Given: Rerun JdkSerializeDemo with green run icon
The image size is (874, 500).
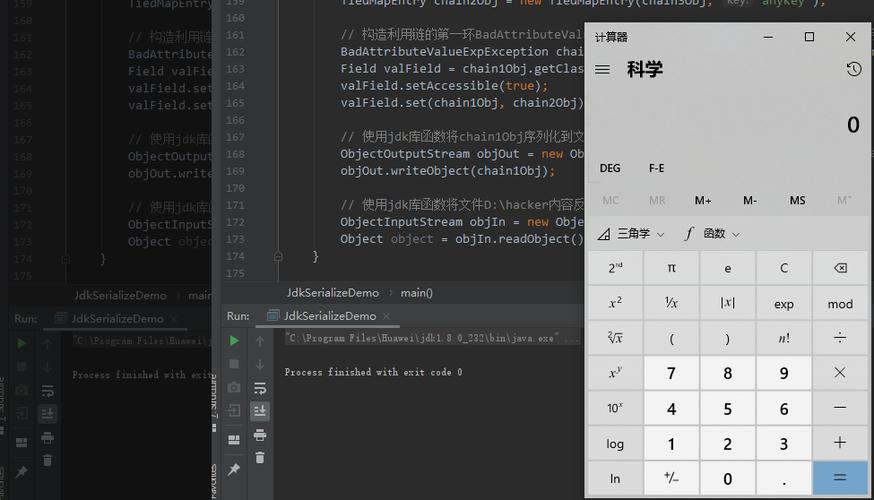Looking at the screenshot, I should pos(234,341).
